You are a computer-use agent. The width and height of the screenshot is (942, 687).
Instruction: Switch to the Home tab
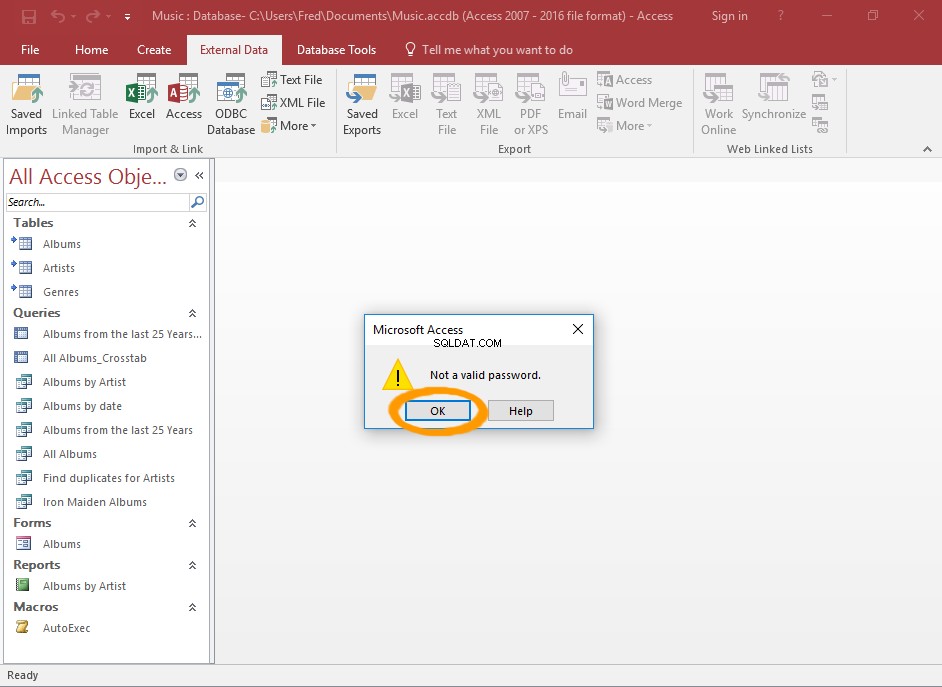click(x=91, y=50)
